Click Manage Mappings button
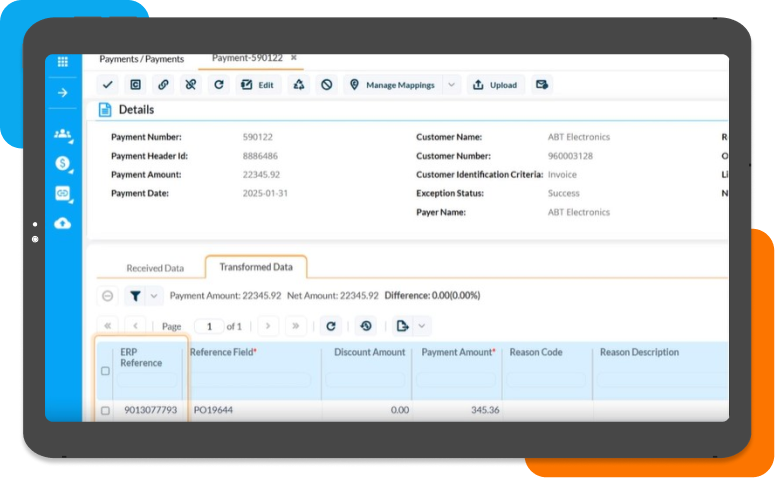The height and width of the screenshot is (478, 775). tap(392, 85)
